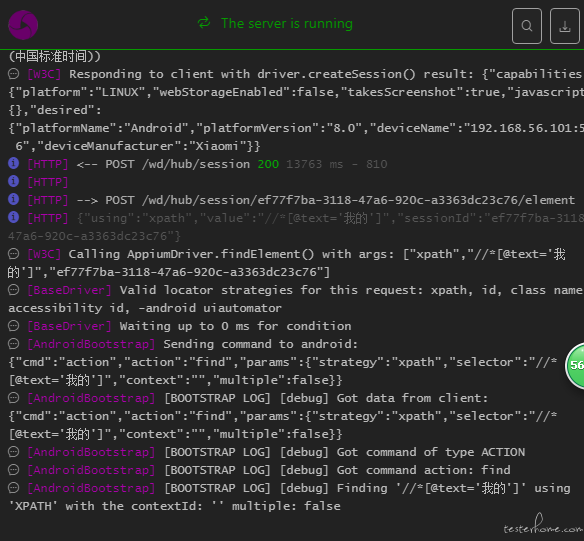This screenshot has width=584, height=541.
Task: Open the log search magnifier button
Action: coord(527,26)
